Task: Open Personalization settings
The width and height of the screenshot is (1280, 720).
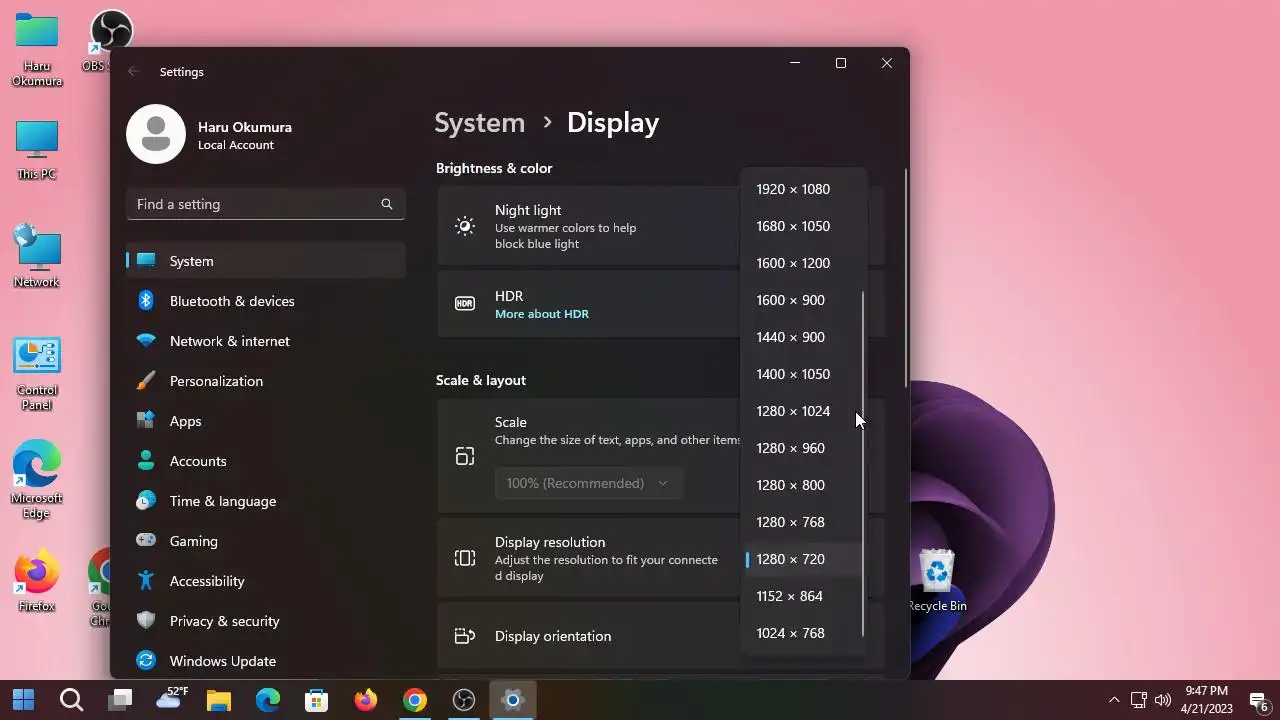Action: click(266, 381)
